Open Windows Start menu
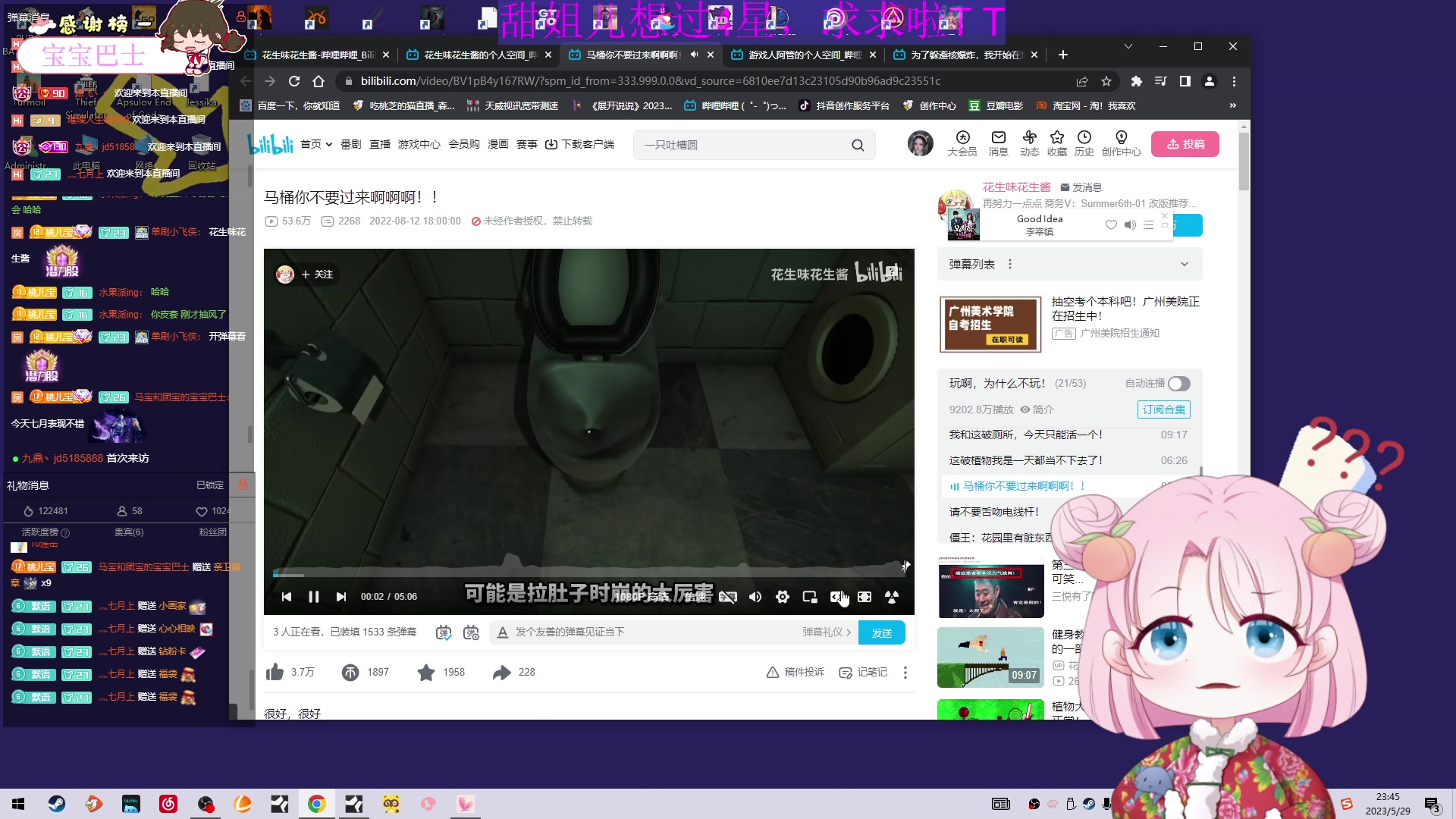This screenshot has height=819, width=1456. pyautogui.click(x=18, y=804)
